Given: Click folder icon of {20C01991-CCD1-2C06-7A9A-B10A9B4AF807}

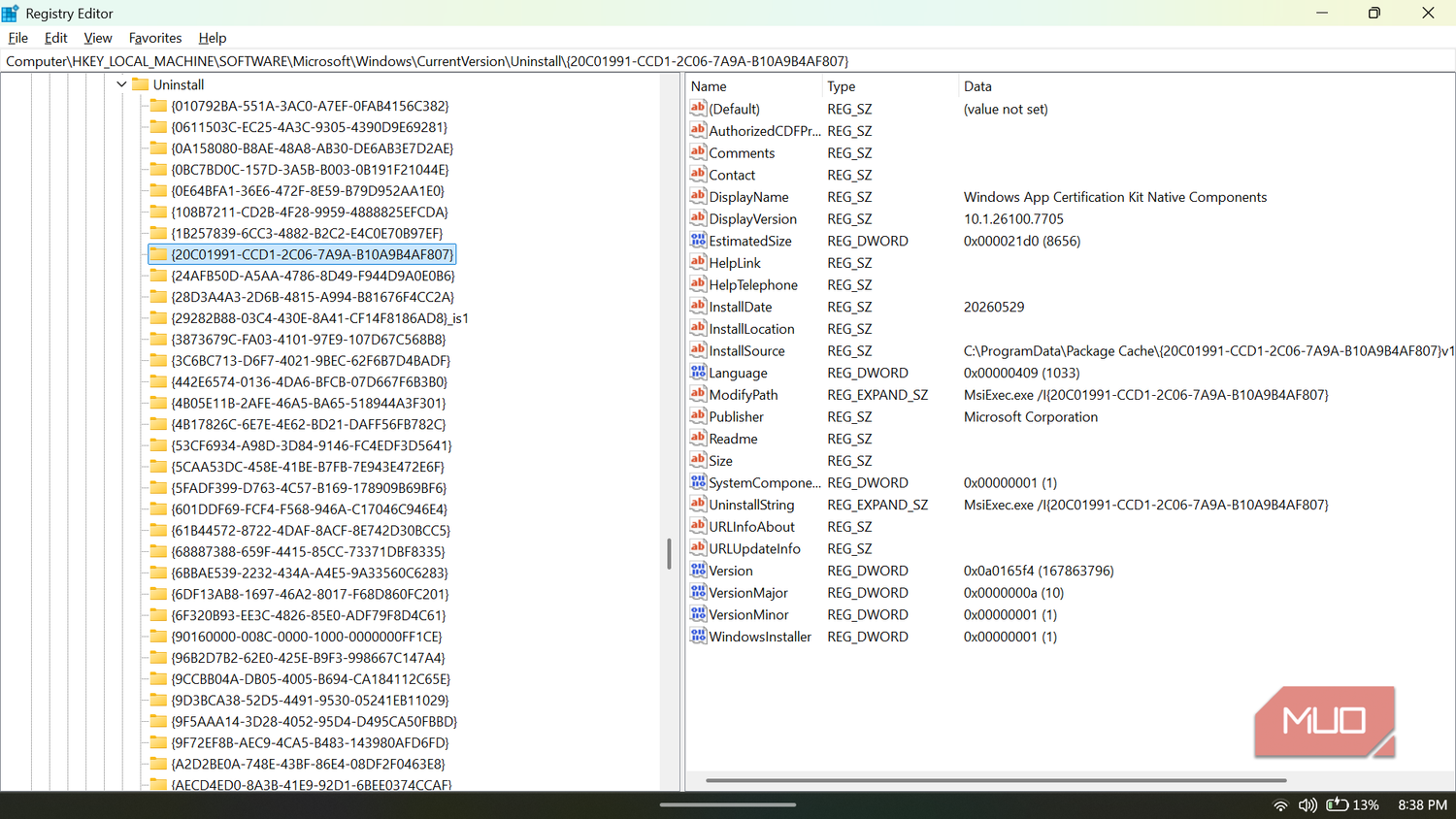Looking at the screenshot, I should click(x=158, y=254).
